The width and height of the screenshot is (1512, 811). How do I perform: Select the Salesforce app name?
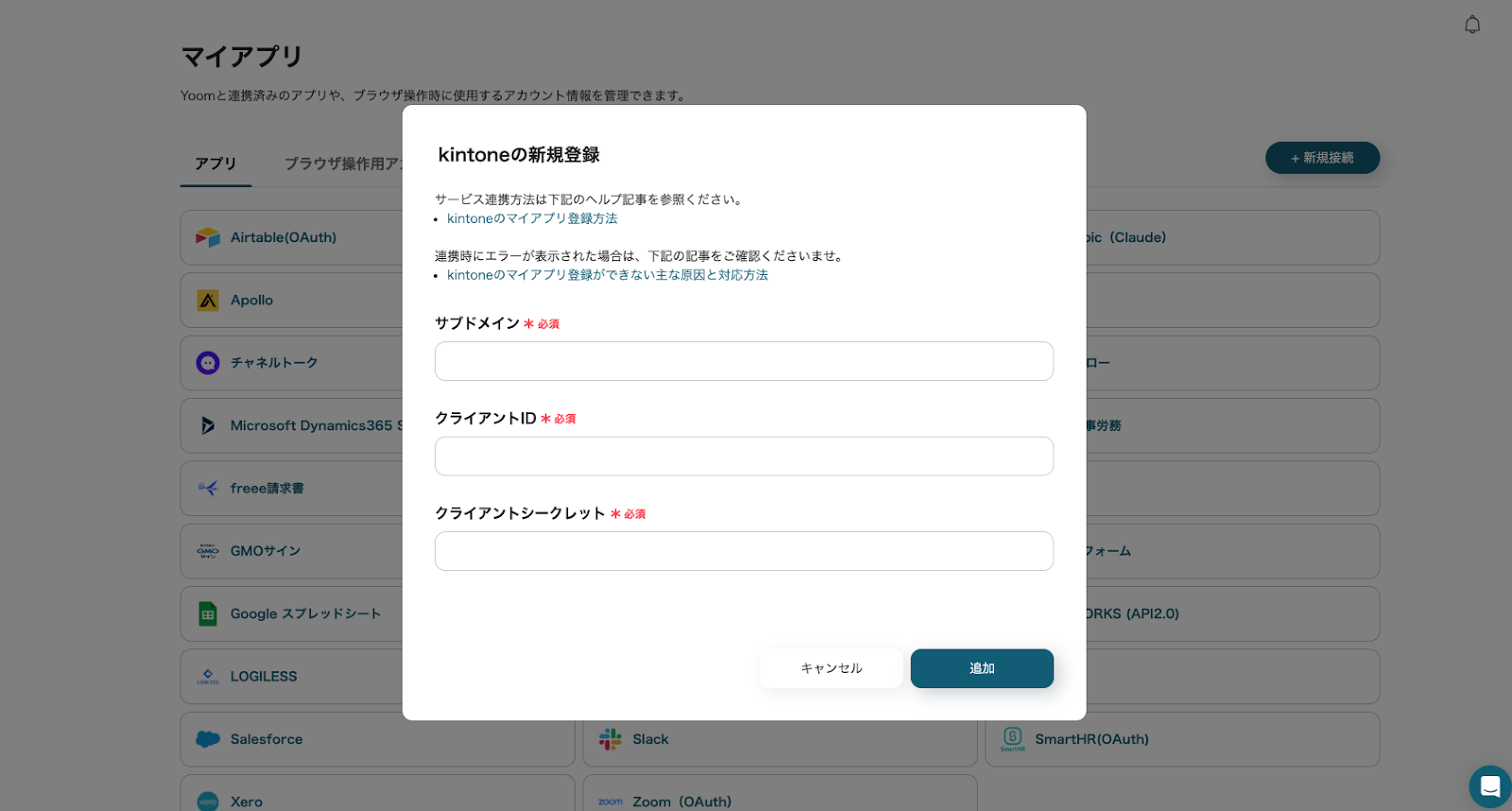[x=266, y=739]
